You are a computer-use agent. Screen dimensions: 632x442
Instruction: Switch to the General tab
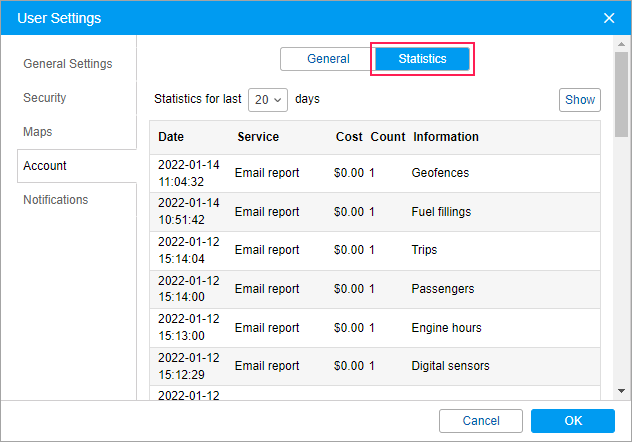click(x=328, y=59)
